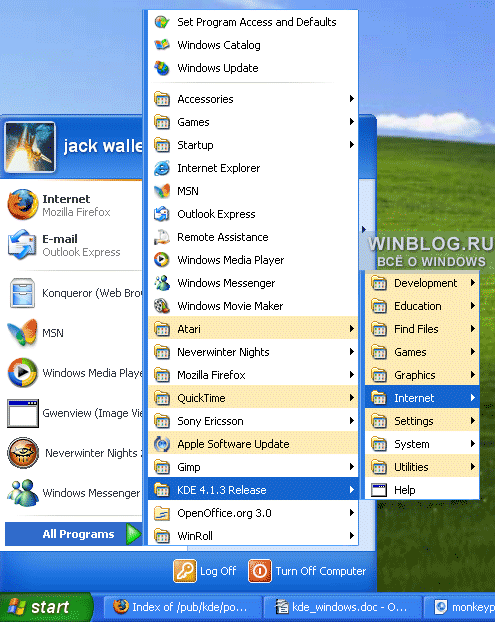Click the Windows Messenger icon in recent programs
This screenshot has width=495, height=622.
click(x=23, y=493)
